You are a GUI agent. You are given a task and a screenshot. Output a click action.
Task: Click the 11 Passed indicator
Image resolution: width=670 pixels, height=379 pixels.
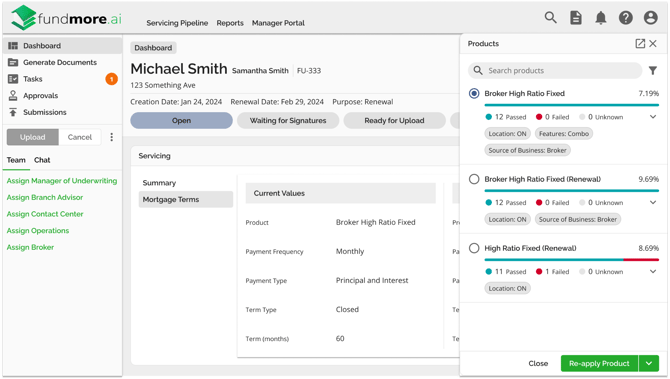pyautogui.click(x=506, y=272)
